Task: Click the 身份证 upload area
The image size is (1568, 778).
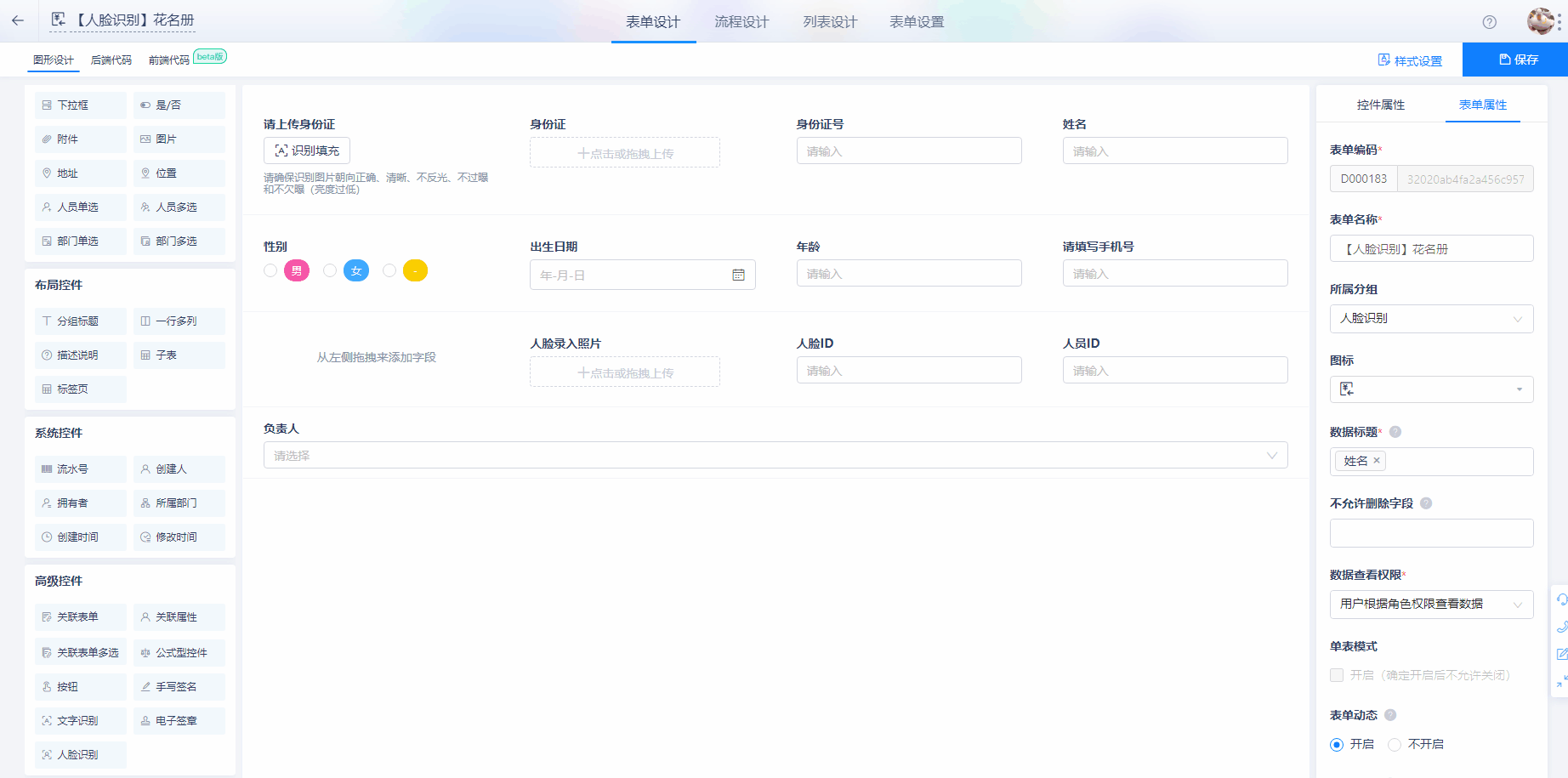Action: tap(625, 153)
